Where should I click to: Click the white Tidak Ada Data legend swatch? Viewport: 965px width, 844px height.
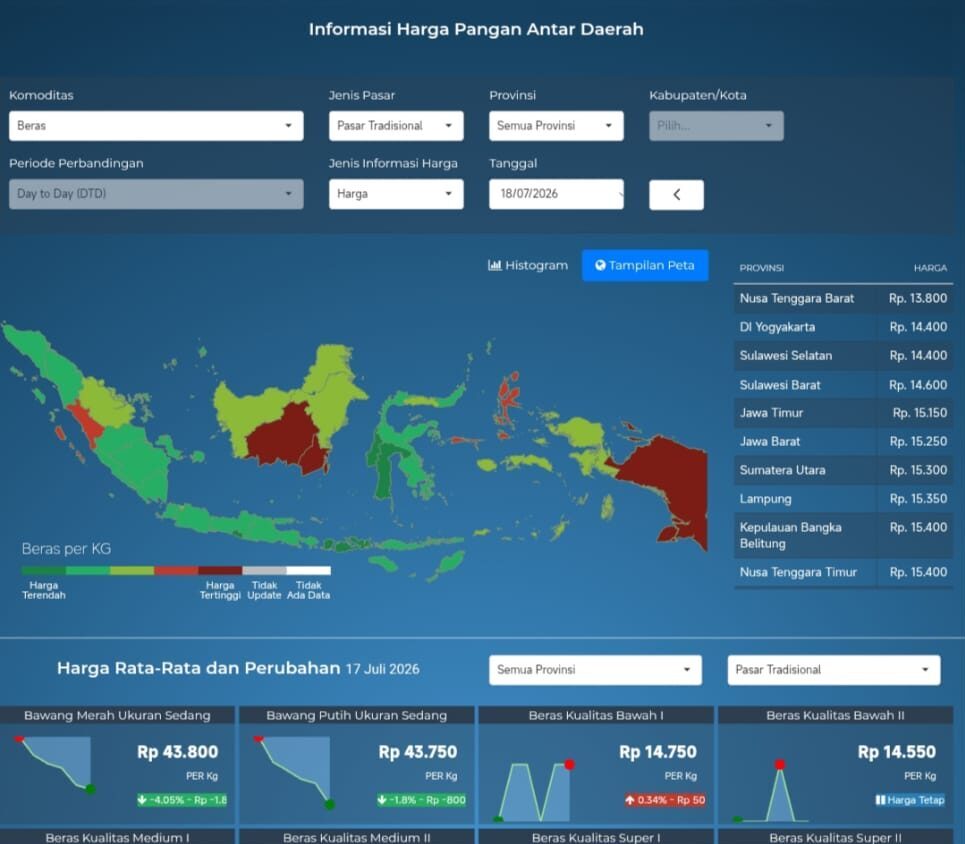(x=308, y=571)
